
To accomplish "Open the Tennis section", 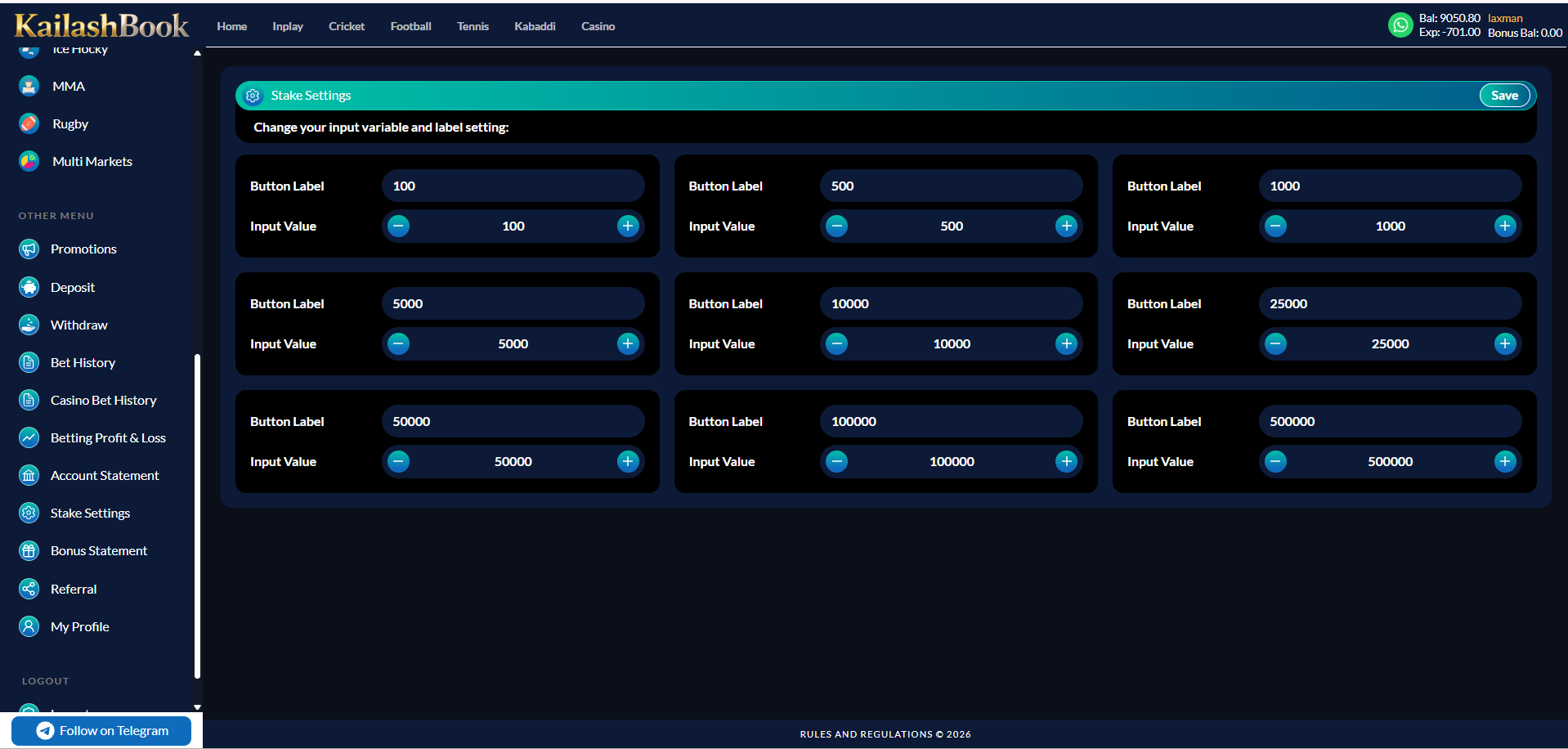I will [x=473, y=26].
